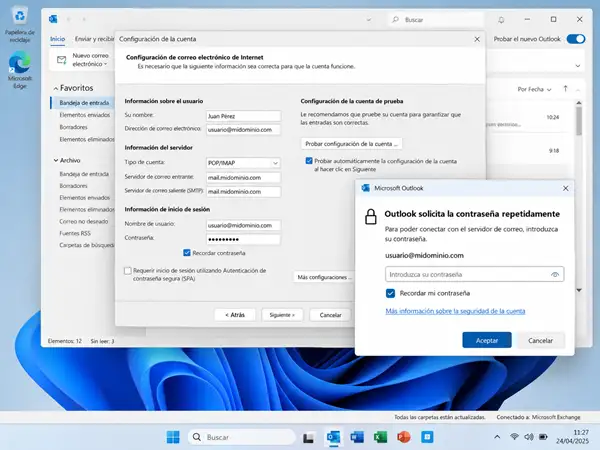Image resolution: width=600 pixels, height=450 pixels.
Task: Open Windows Start menu
Action: click(x=173, y=437)
